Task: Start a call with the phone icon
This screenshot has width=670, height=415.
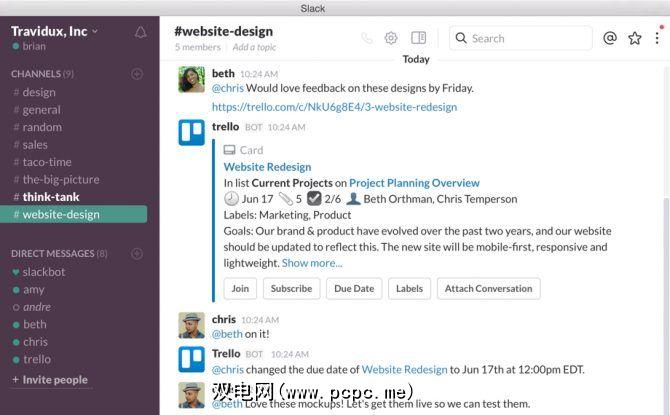Action: coord(367,38)
